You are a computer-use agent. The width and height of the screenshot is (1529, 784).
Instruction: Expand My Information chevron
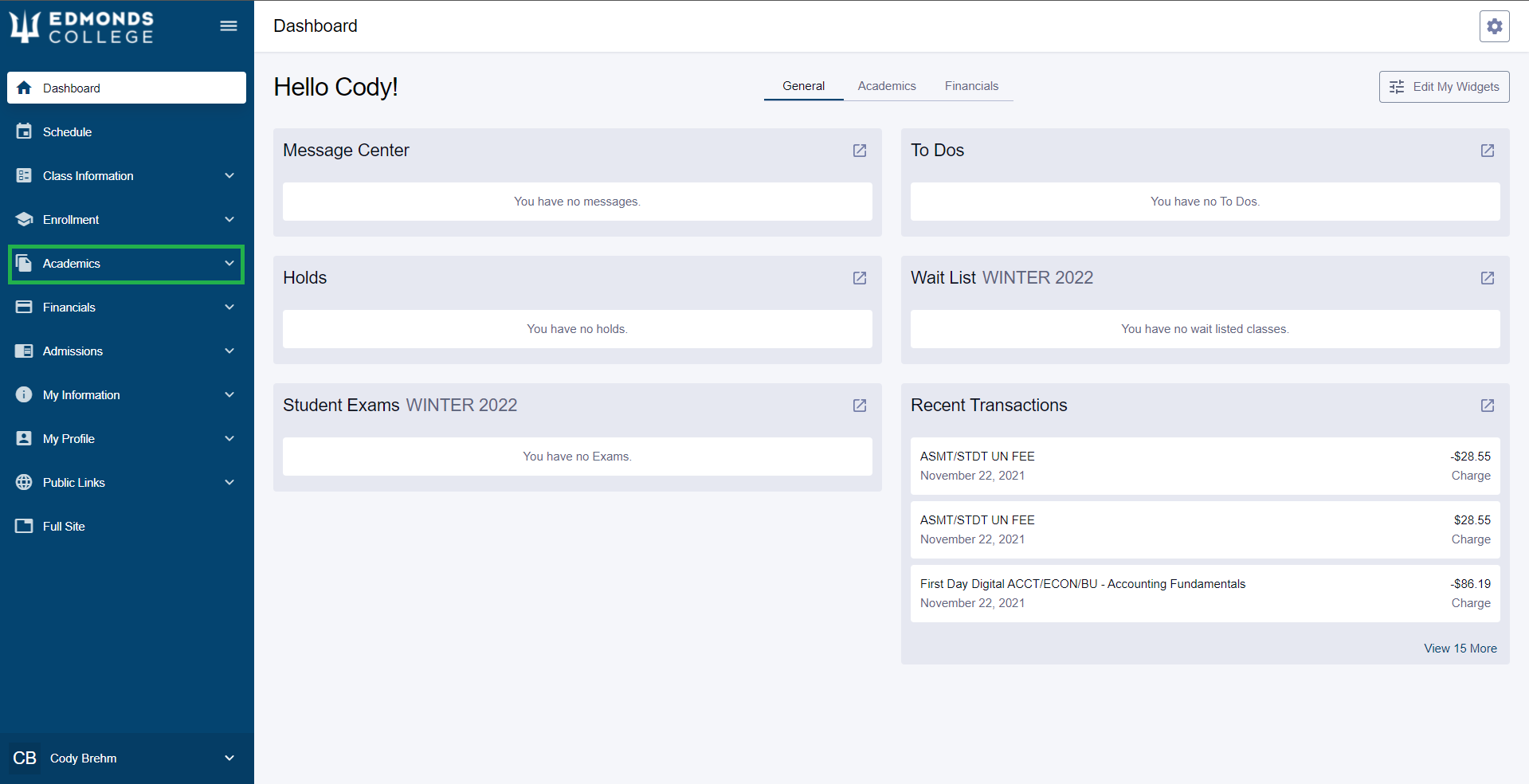(x=229, y=394)
